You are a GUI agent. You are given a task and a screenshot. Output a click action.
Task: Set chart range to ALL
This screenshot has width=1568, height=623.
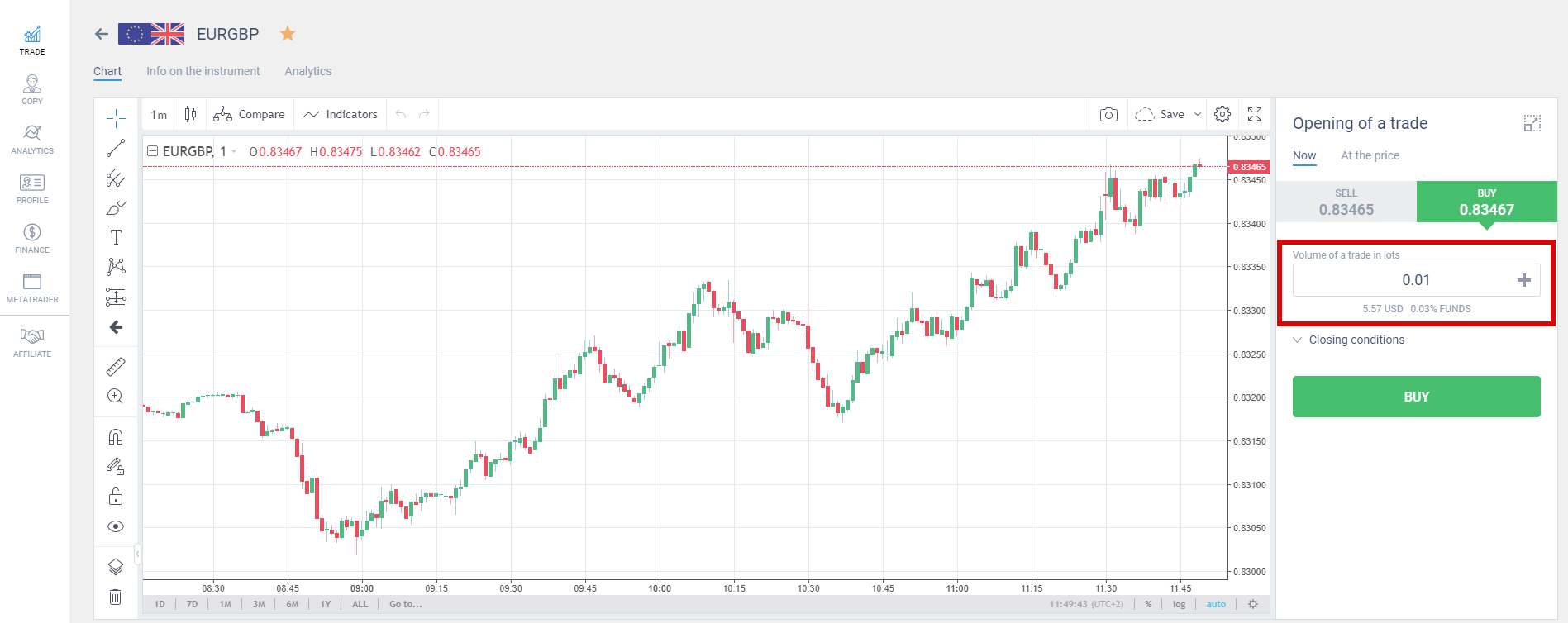pos(360,604)
